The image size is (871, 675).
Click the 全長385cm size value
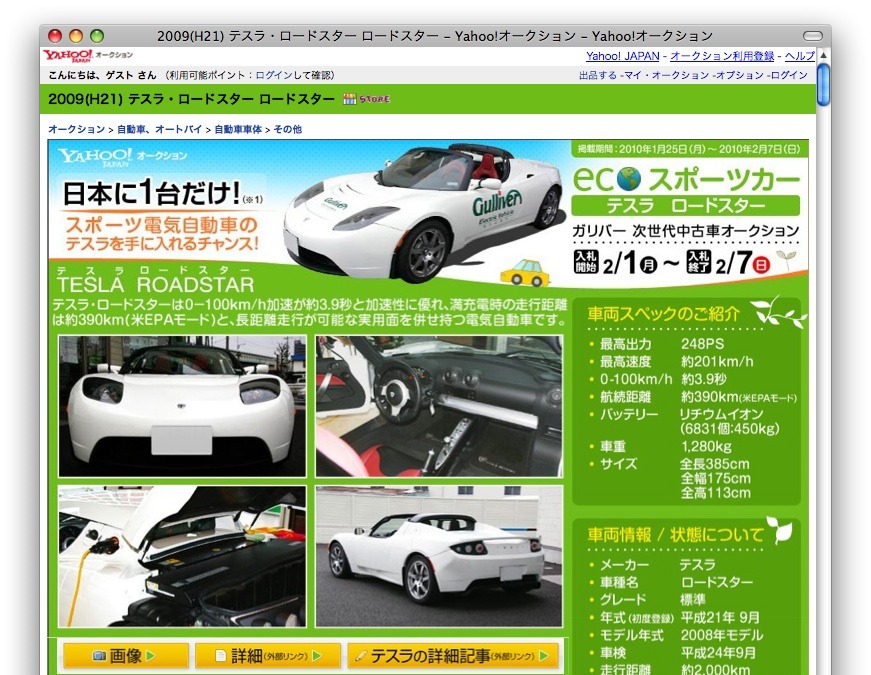tap(715, 464)
